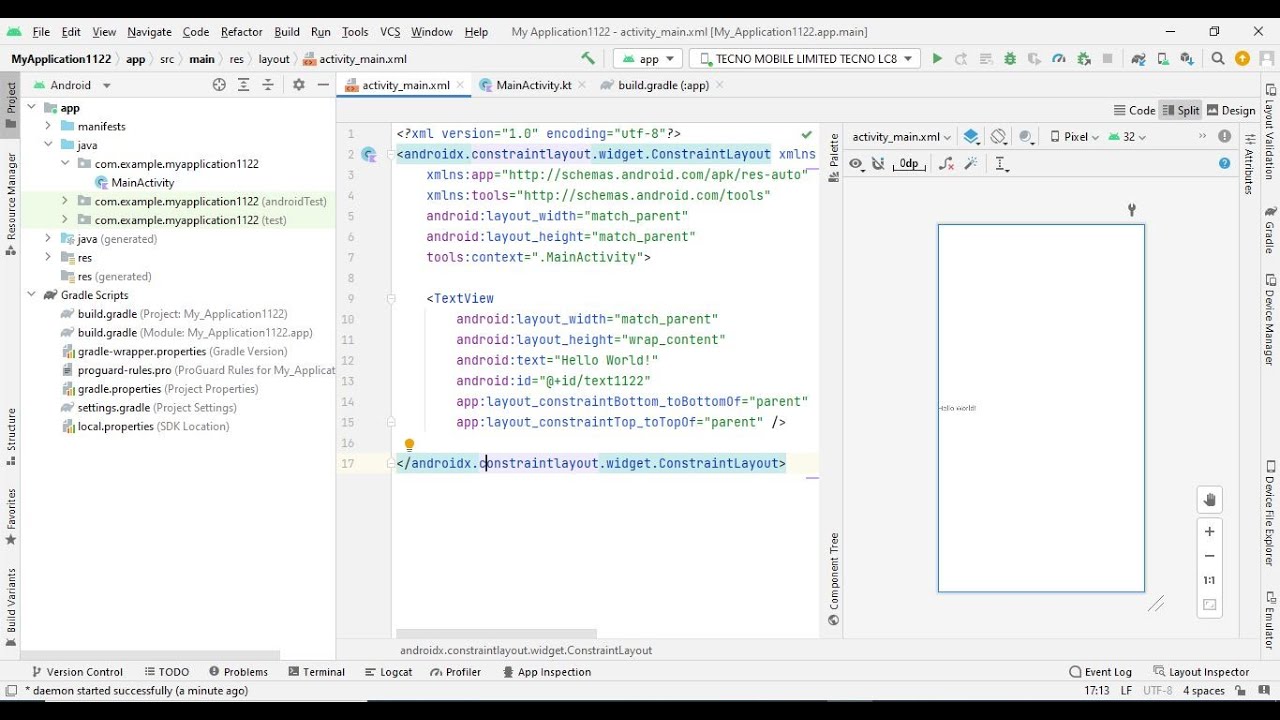Screen dimensions: 1280x720
Task: Click Infer Constraints magic wand icon
Action: coord(970,164)
